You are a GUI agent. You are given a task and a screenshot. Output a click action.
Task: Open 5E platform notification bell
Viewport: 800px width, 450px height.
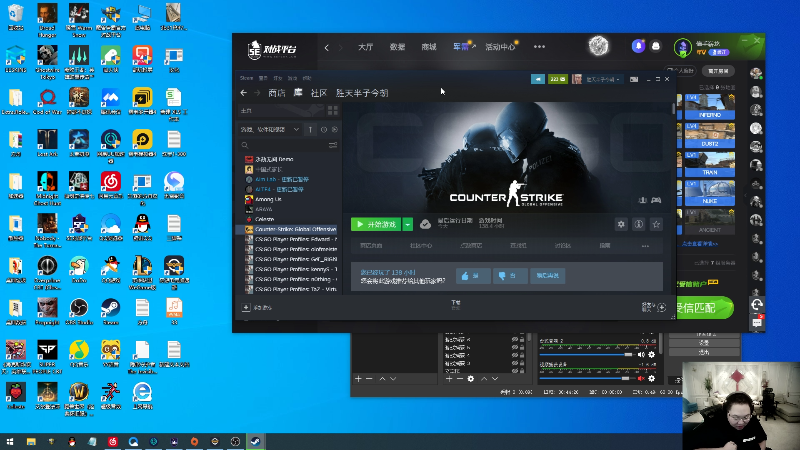click(x=638, y=46)
